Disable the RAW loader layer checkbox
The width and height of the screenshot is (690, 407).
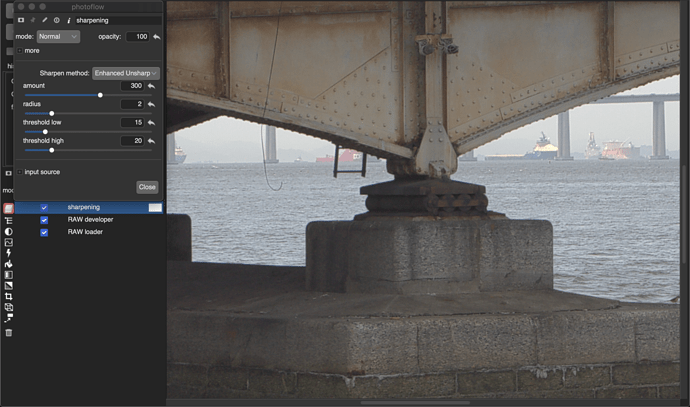(x=44, y=232)
